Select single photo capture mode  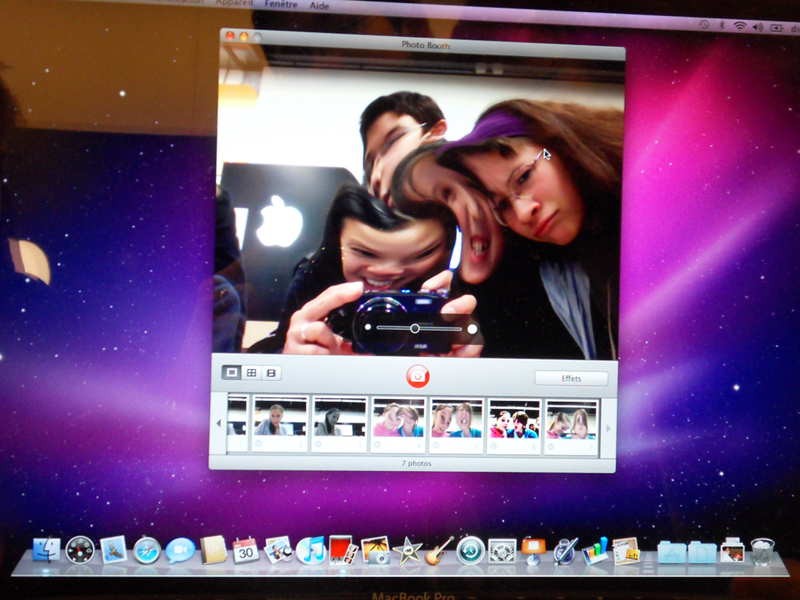point(232,373)
